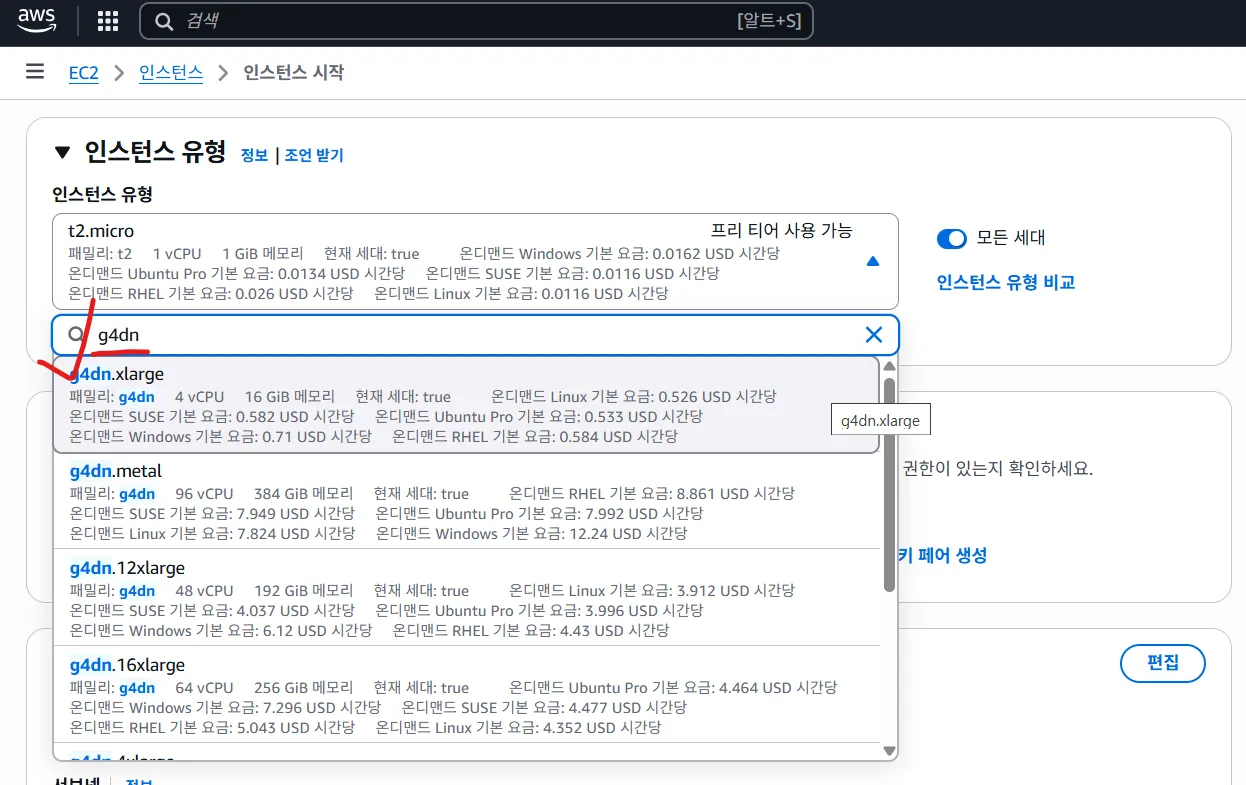Viewport: 1246px width, 785px height.
Task: Click the g4dn instance type filter field
Action: pyautogui.click(x=475, y=335)
